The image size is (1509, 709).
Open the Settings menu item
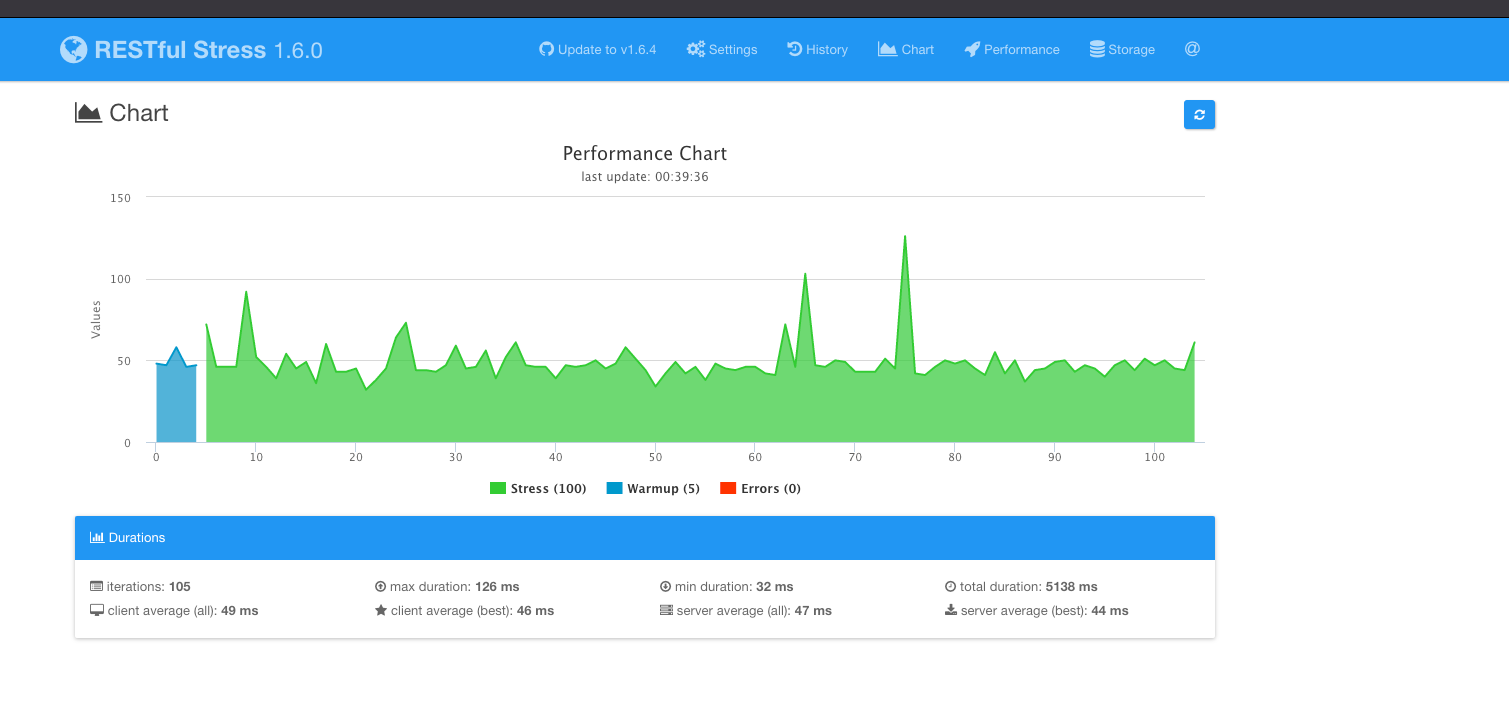(x=722, y=49)
